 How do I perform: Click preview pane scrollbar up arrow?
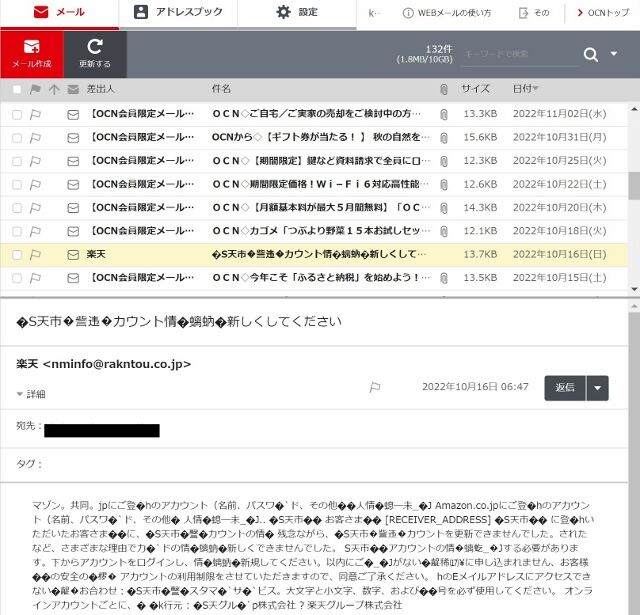[x=634, y=306]
